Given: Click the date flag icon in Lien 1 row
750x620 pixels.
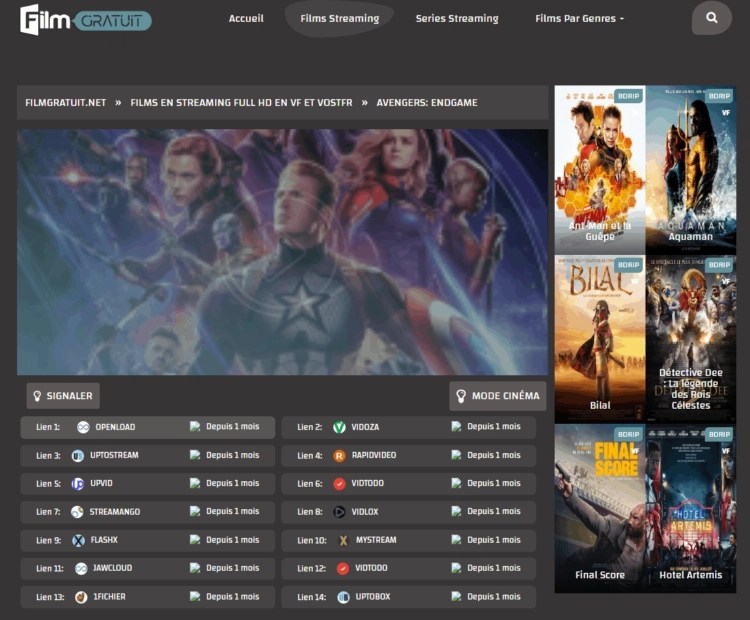Looking at the screenshot, I should (x=195, y=426).
